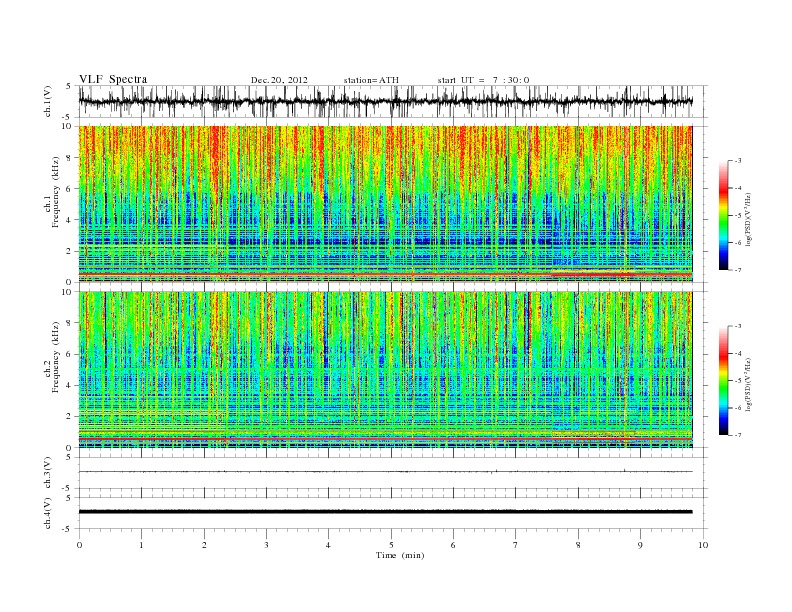Image resolution: width=792 pixels, height=612 pixels.
Task: Click the "2" kHz tick of ch.1 spectrogram
Action: pos(69,251)
